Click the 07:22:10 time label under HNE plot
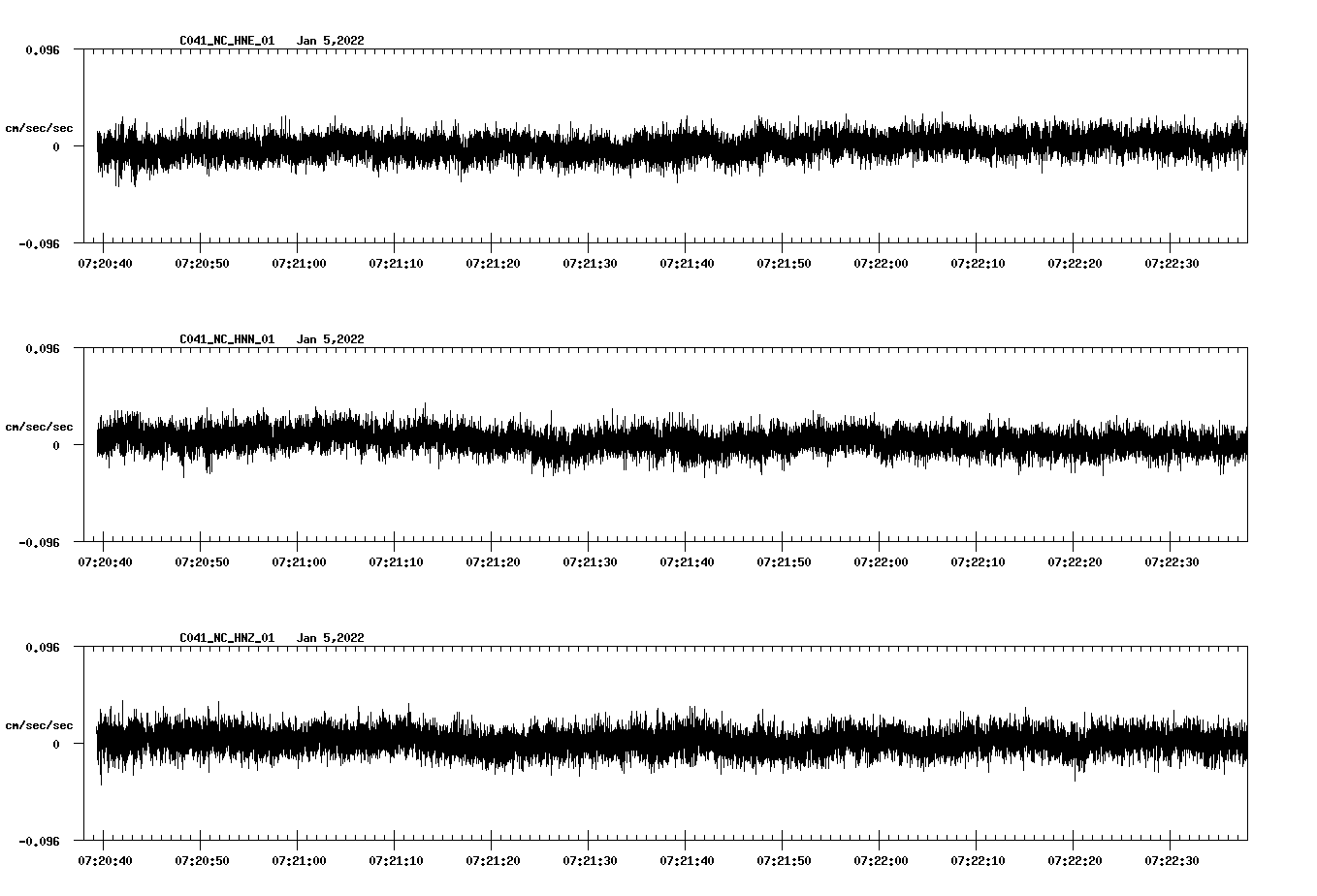This screenshot has width=1317, height=896. tap(978, 264)
